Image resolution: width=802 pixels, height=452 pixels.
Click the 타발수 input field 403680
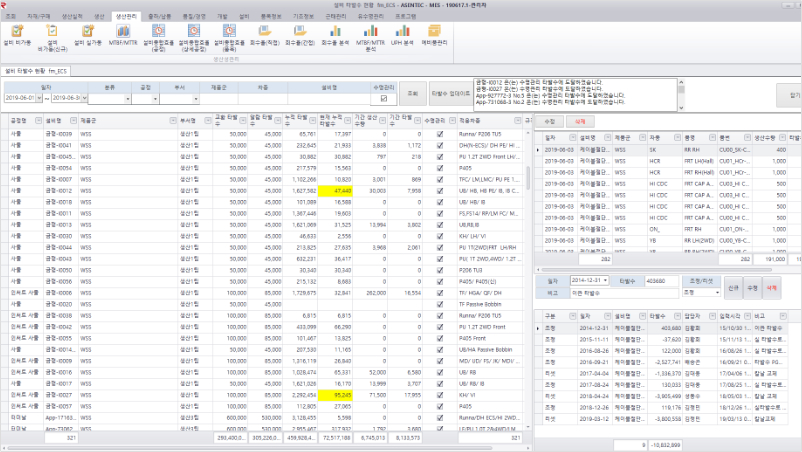click(x=661, y=280)
